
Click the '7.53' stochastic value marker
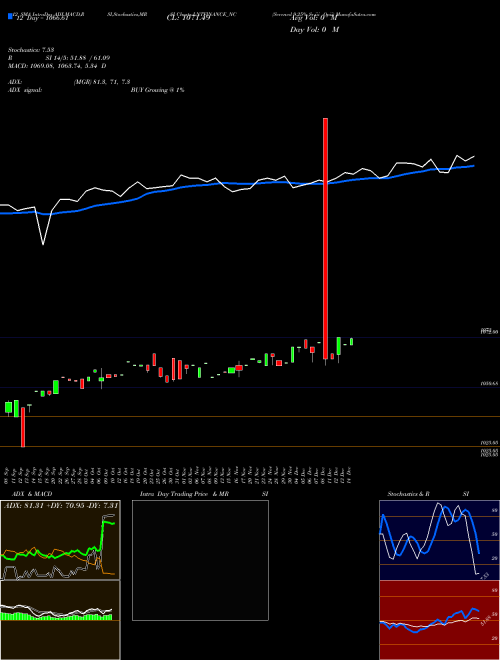click(x=484, y=575)
